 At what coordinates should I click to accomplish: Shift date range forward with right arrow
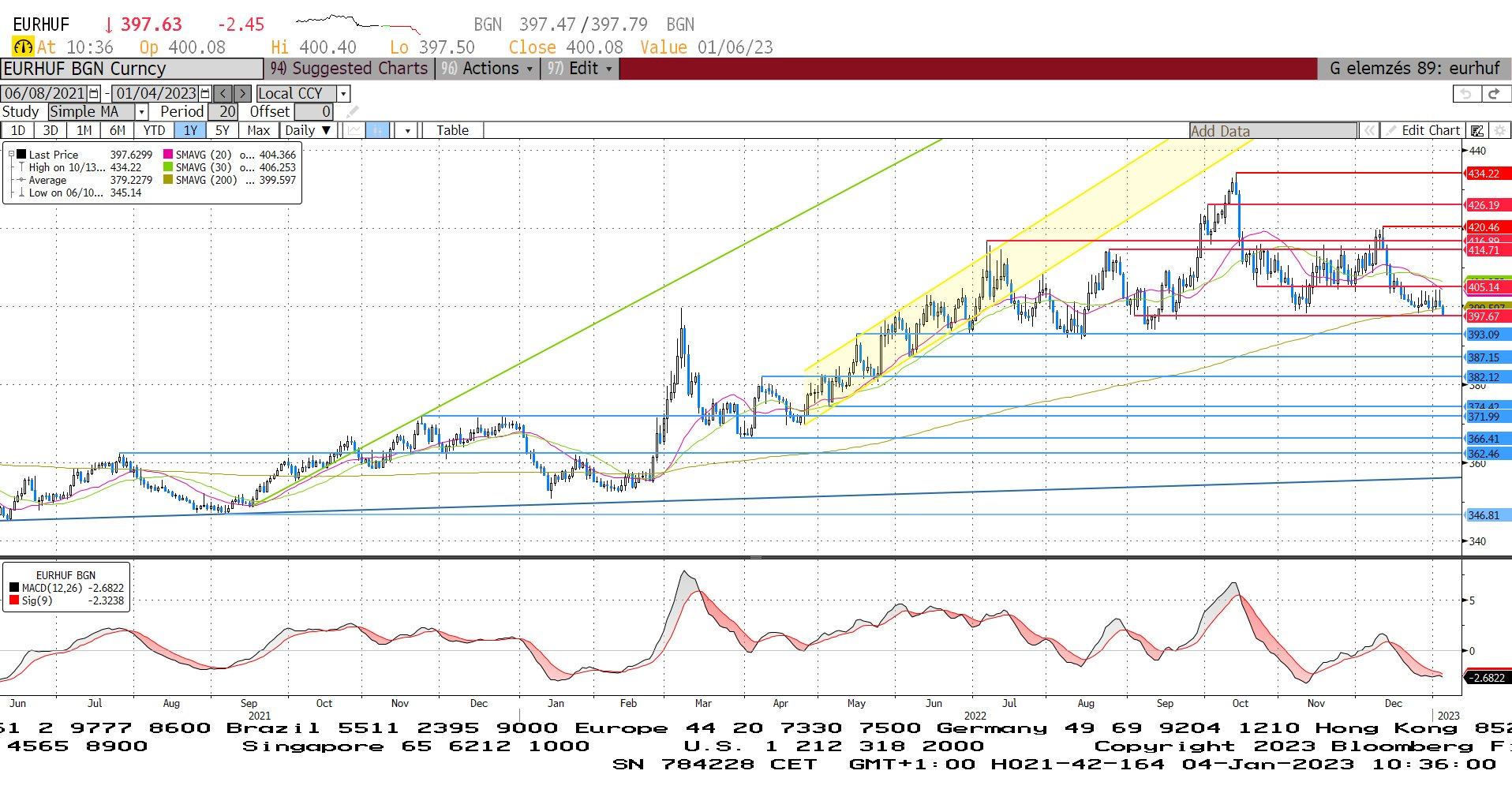(x=242, y=93)
